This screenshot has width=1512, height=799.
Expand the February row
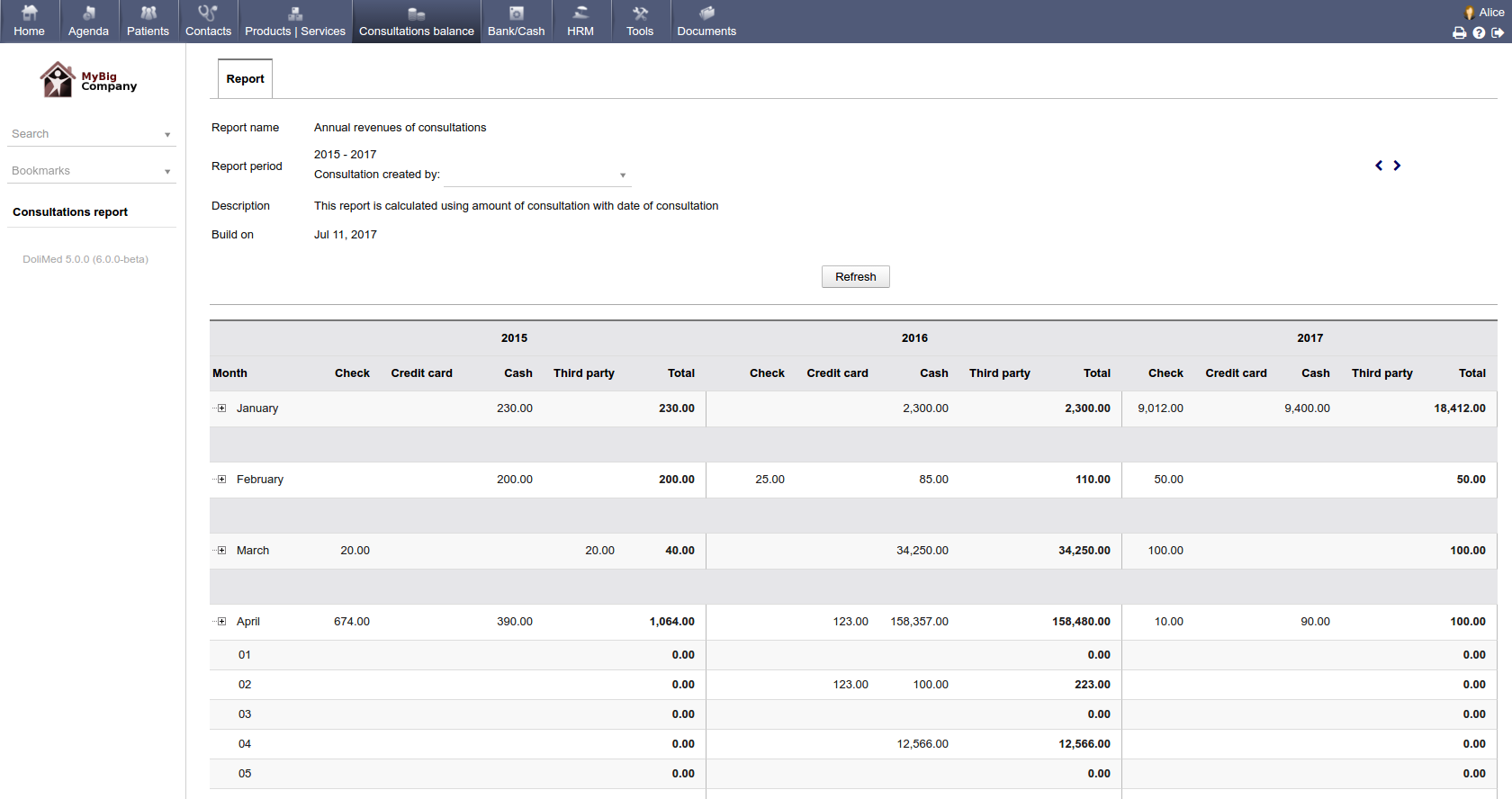(221, 480)
